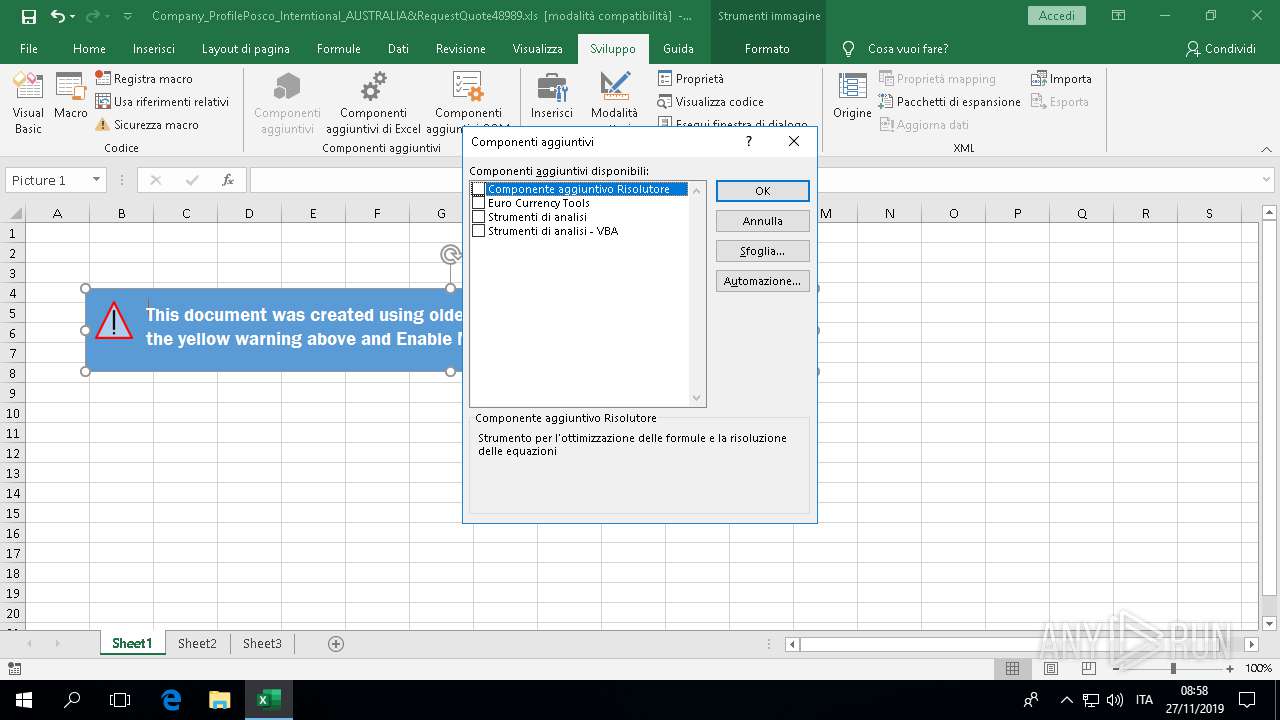The image size is (1280, 720).
Task: Click the Inserisci controls button
Action: [552, 97]
